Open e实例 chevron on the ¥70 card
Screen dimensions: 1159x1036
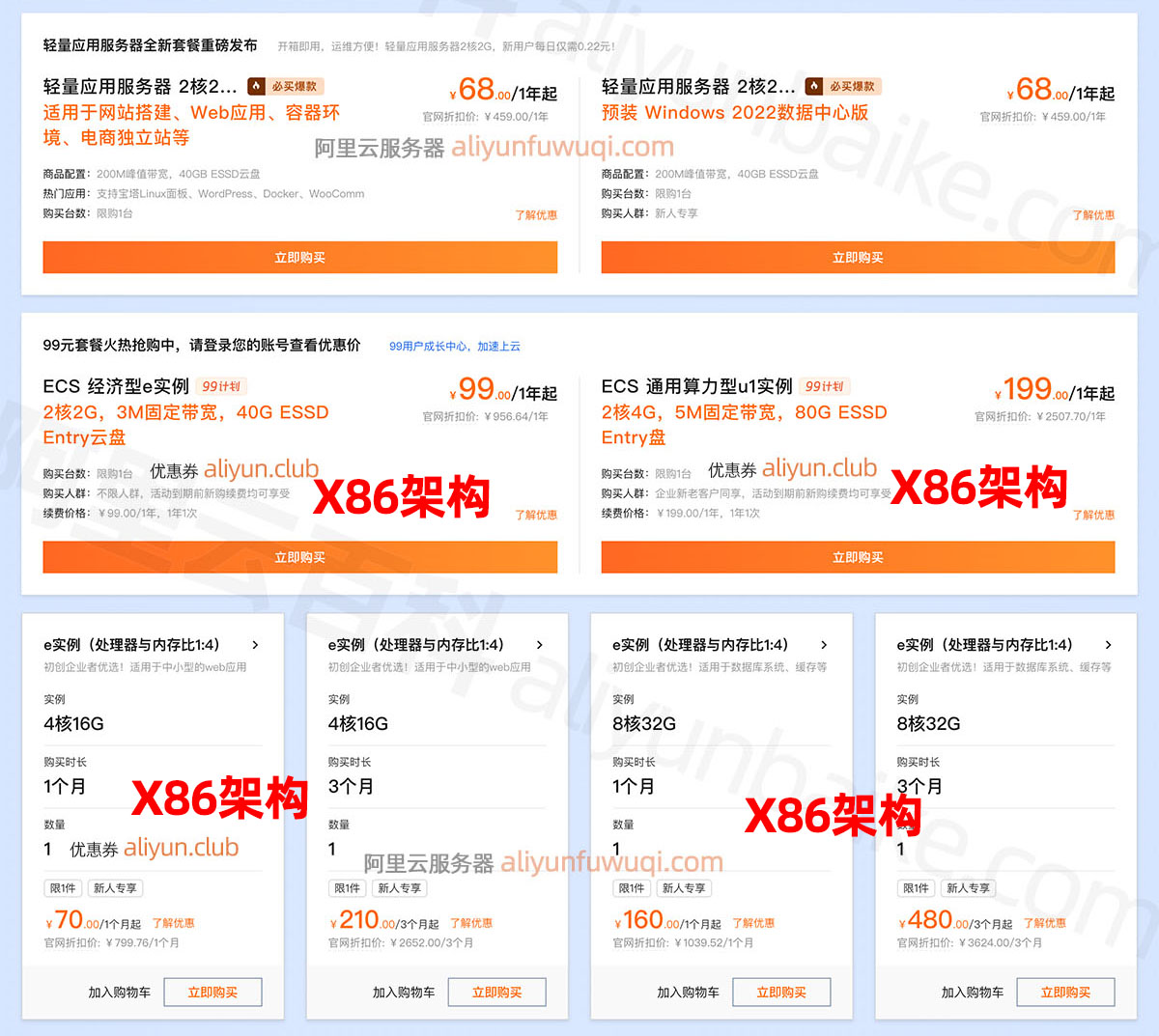[255, 645]
